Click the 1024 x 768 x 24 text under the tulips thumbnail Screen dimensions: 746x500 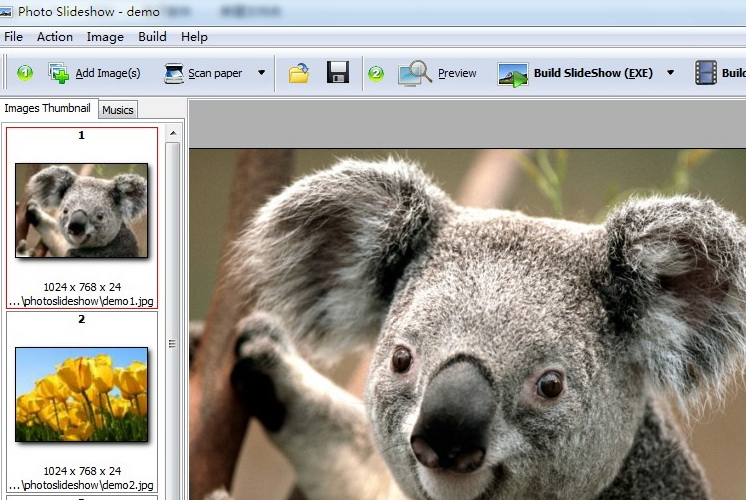(82, 471)
